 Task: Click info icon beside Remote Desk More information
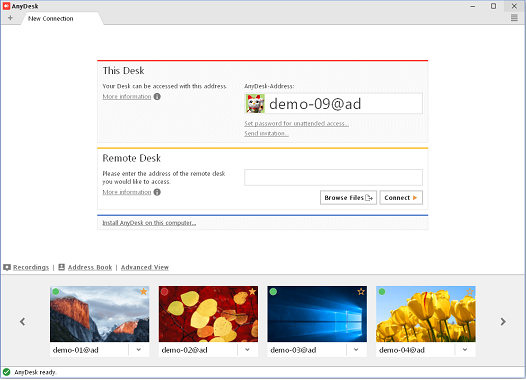click(157, 192)
